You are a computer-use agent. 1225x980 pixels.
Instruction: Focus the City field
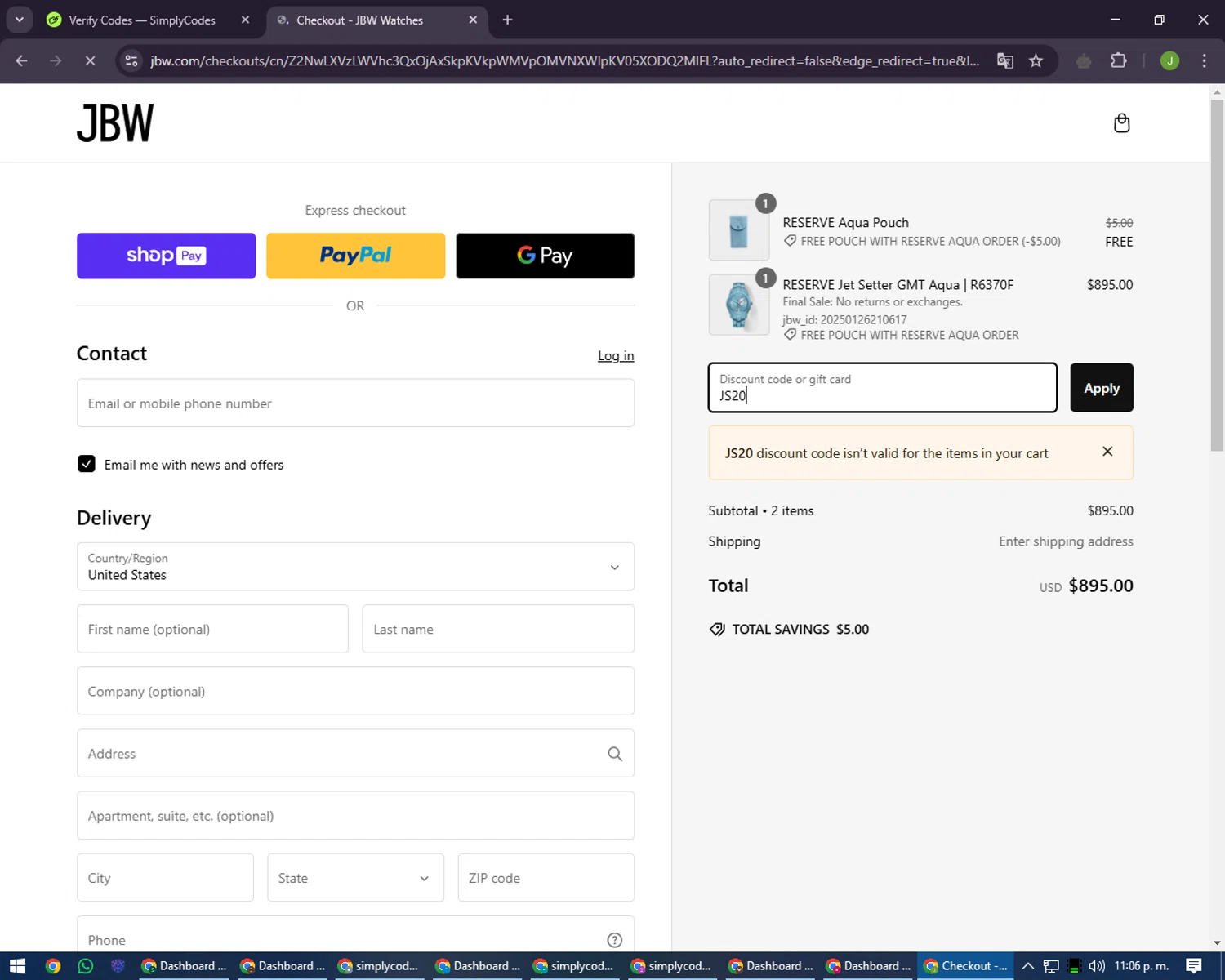[165, 878]
